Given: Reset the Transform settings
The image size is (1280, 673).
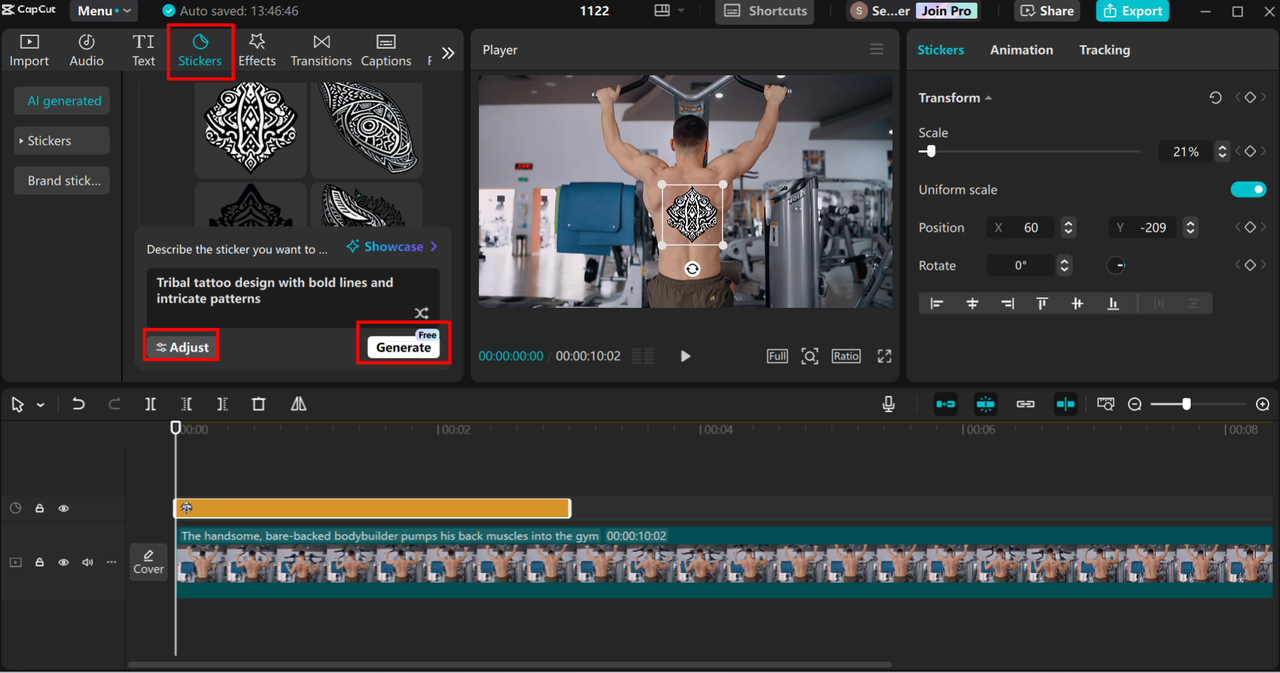Looking at the screenshot, I should [1215, 98].
